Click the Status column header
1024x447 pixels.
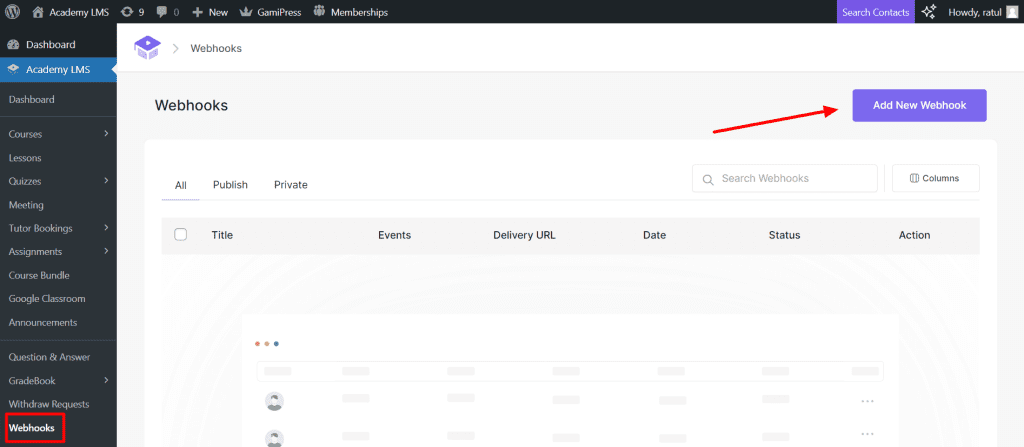[x=784, y=235]
